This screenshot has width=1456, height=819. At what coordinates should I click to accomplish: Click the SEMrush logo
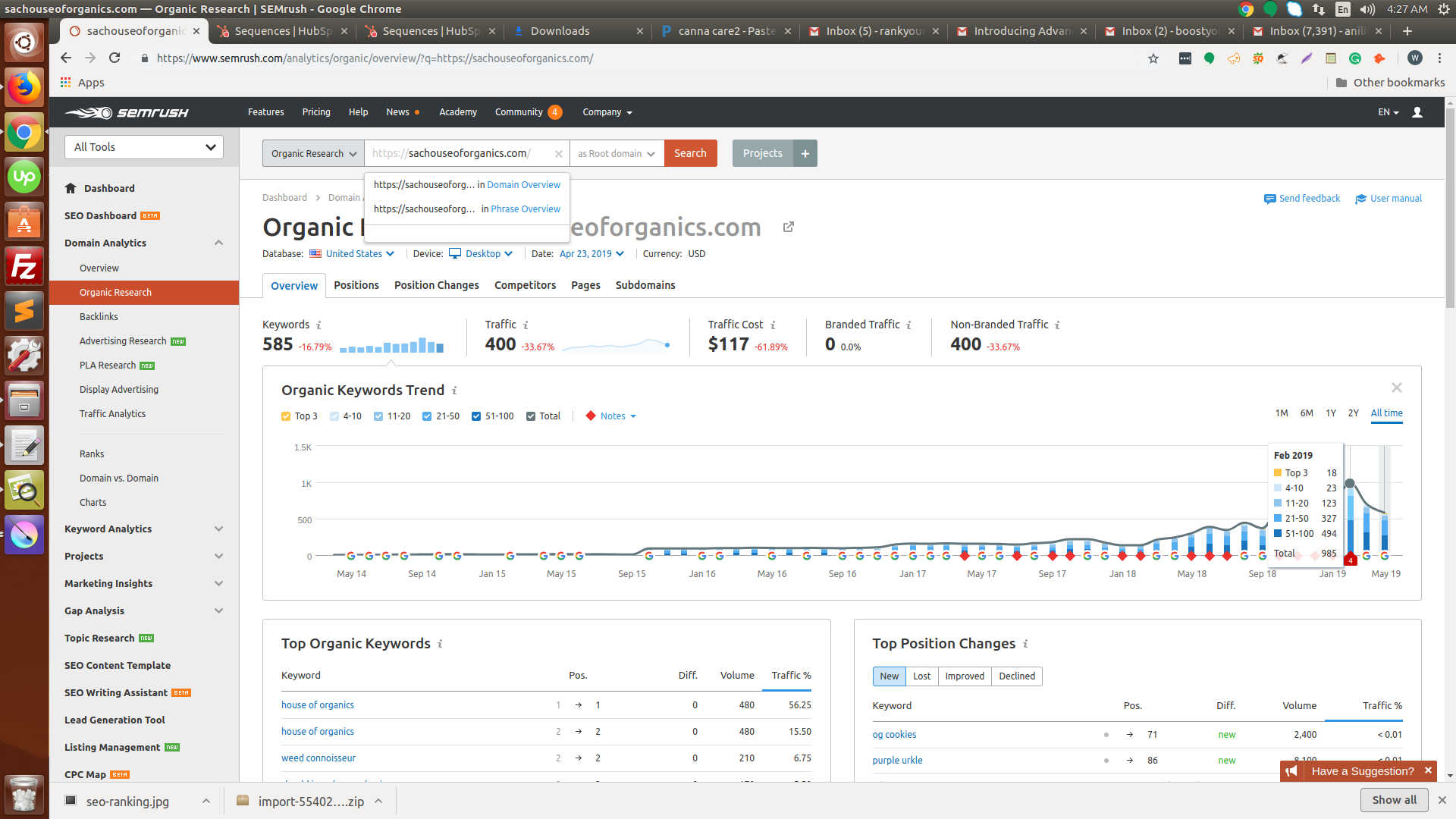click(x=127, y=112)
